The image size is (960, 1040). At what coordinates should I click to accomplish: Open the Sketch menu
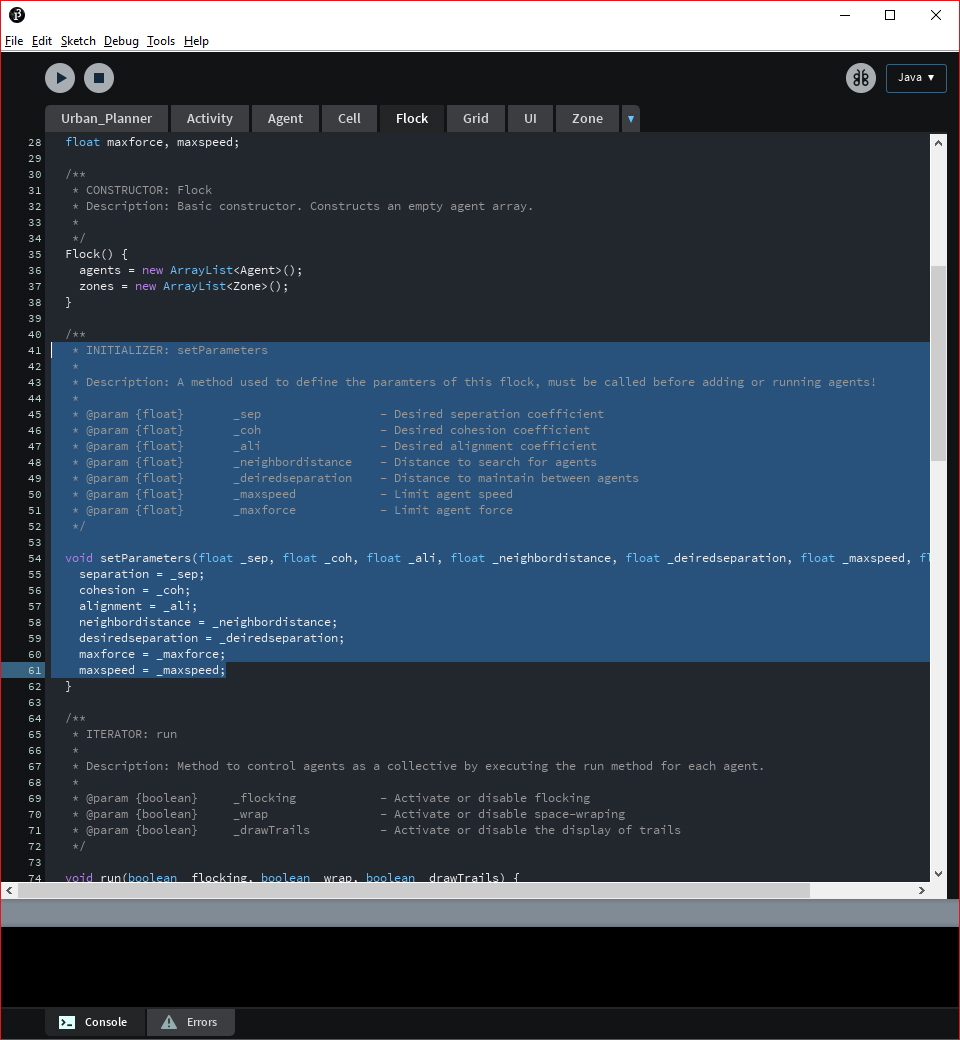(78, 41)
